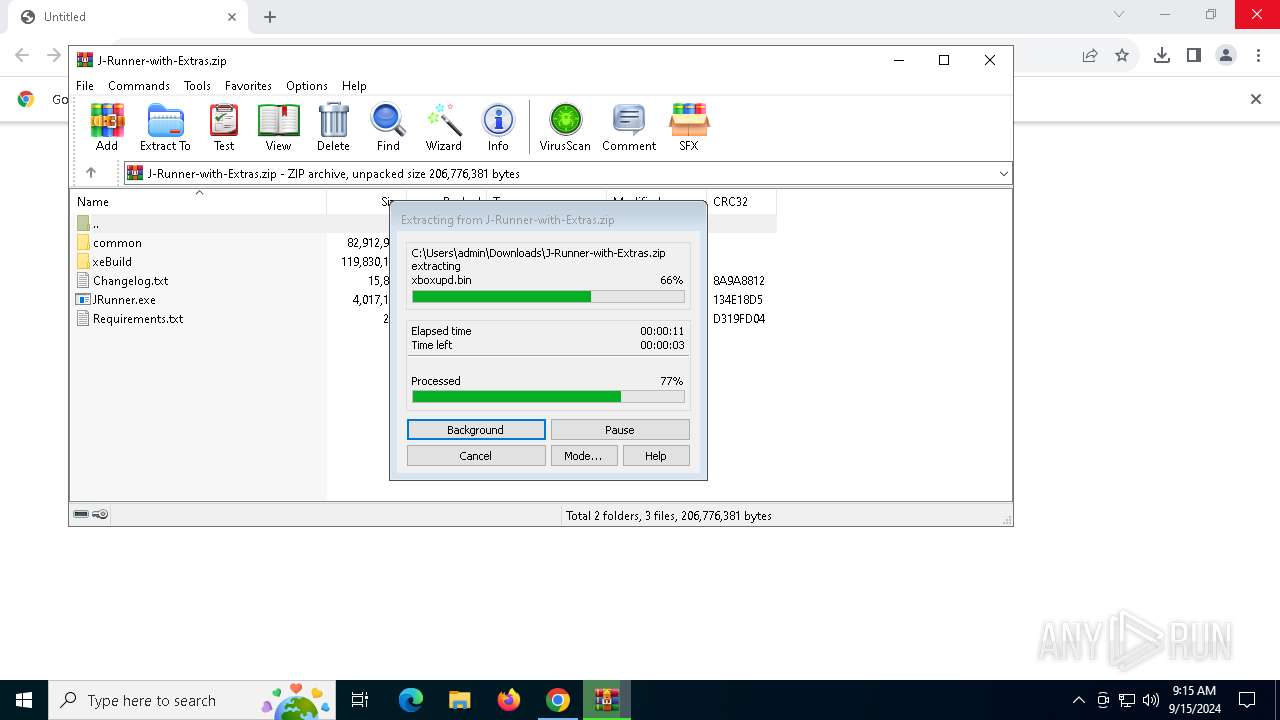
Task: Open Microsoft Edge from taskbar
Action: [411, 700]
